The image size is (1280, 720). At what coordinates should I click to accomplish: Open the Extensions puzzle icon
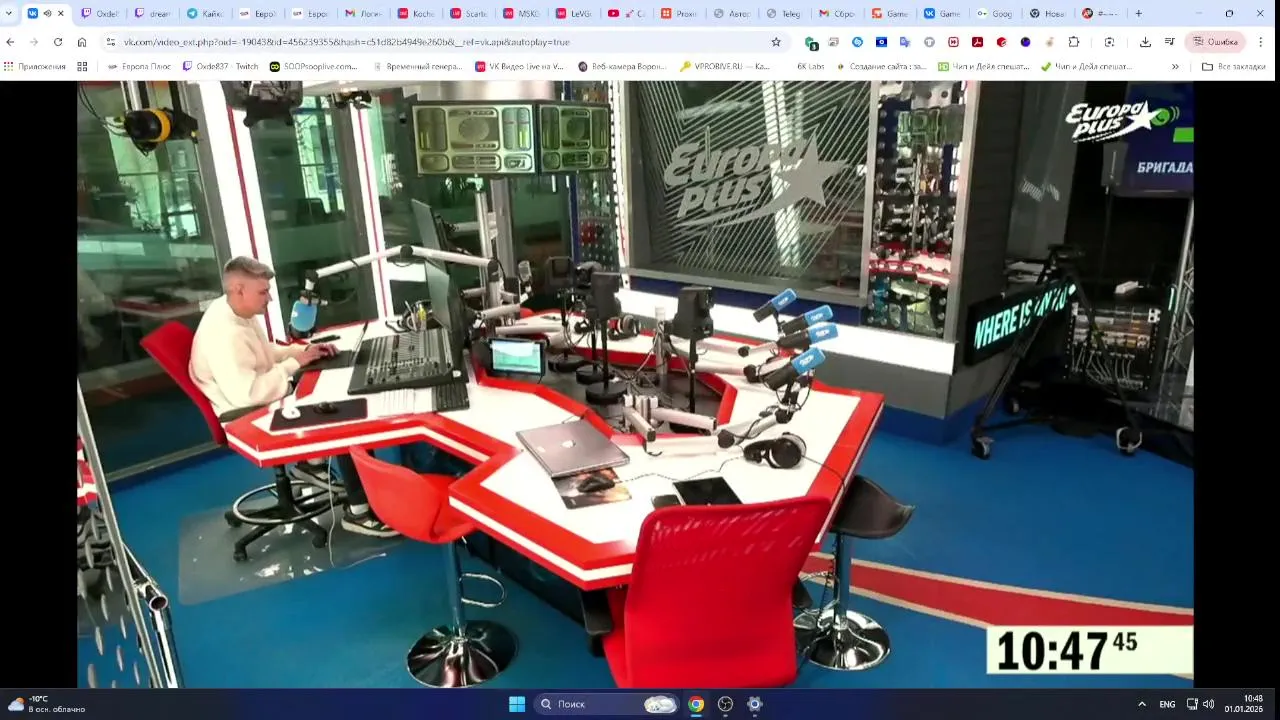point(1074,42)
